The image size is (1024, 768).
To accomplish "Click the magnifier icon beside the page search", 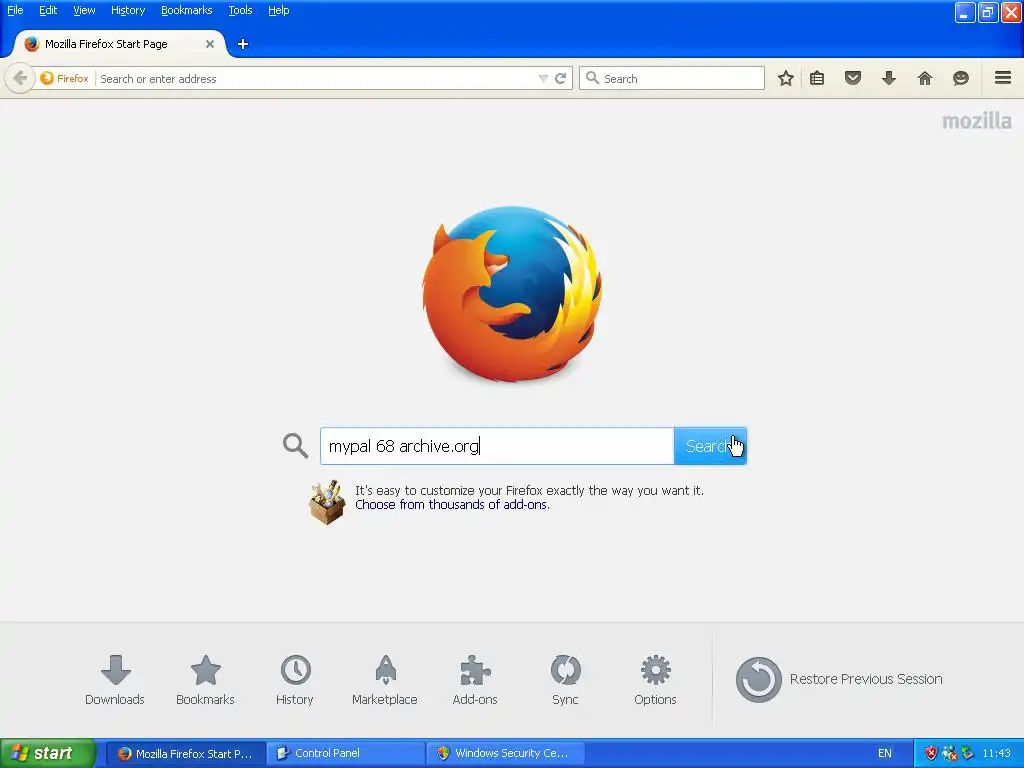I will click(x=295, y=446).
